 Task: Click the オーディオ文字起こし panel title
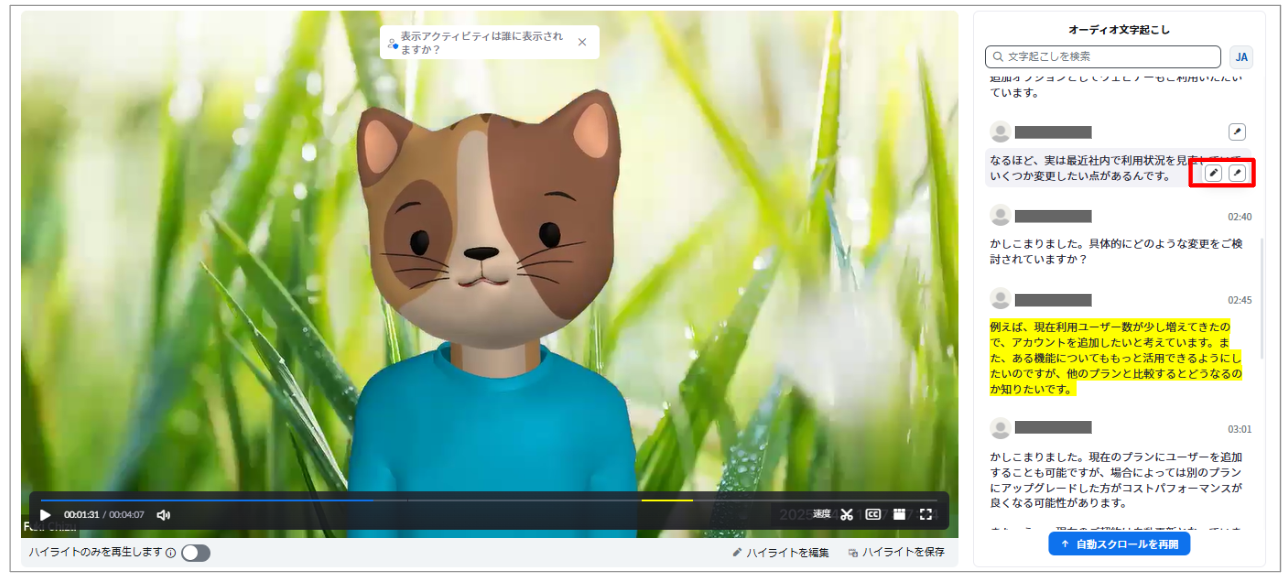click(x=1118, y=30)
